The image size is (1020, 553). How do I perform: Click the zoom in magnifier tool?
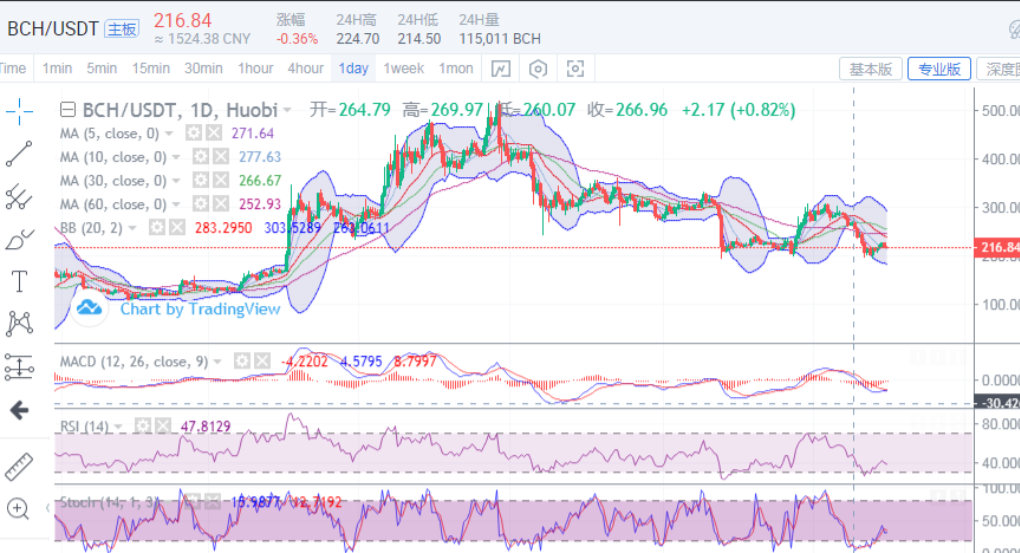point(19,508)
